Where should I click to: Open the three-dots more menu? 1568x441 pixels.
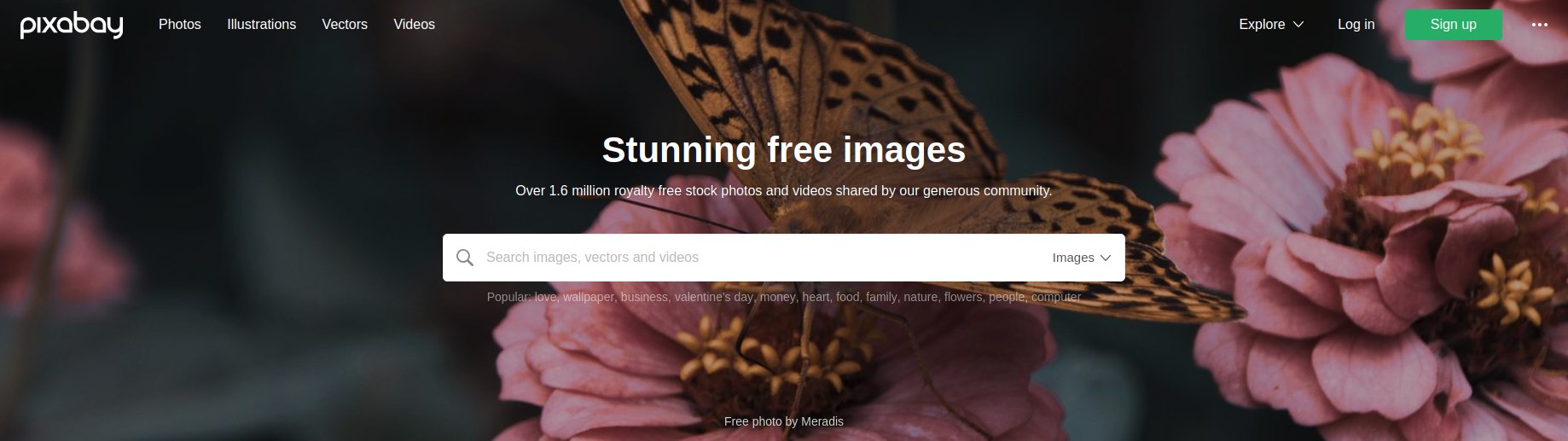click(x=1539, y=25)
